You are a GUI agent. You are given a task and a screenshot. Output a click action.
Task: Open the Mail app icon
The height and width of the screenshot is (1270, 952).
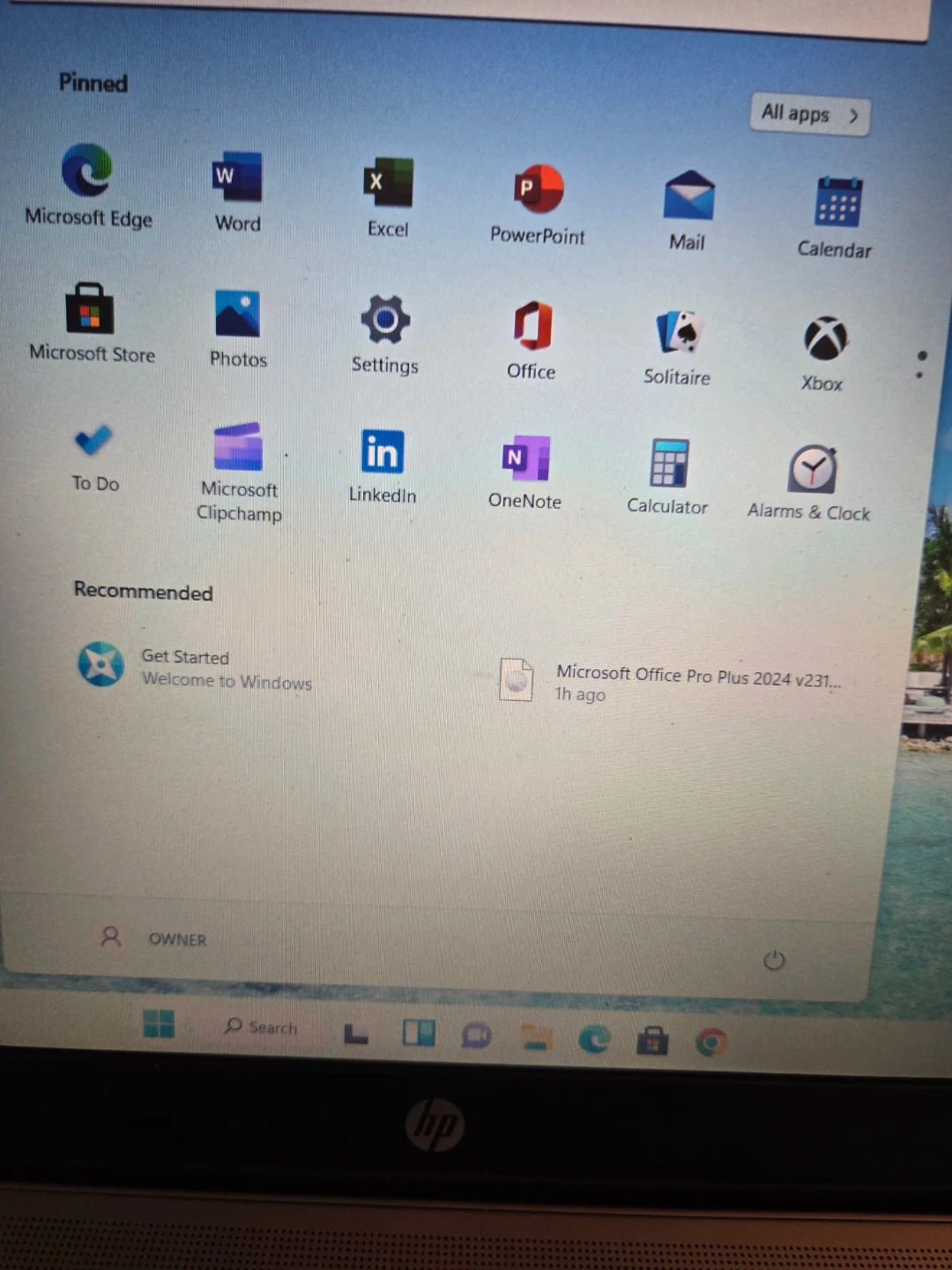pos(688,196)
